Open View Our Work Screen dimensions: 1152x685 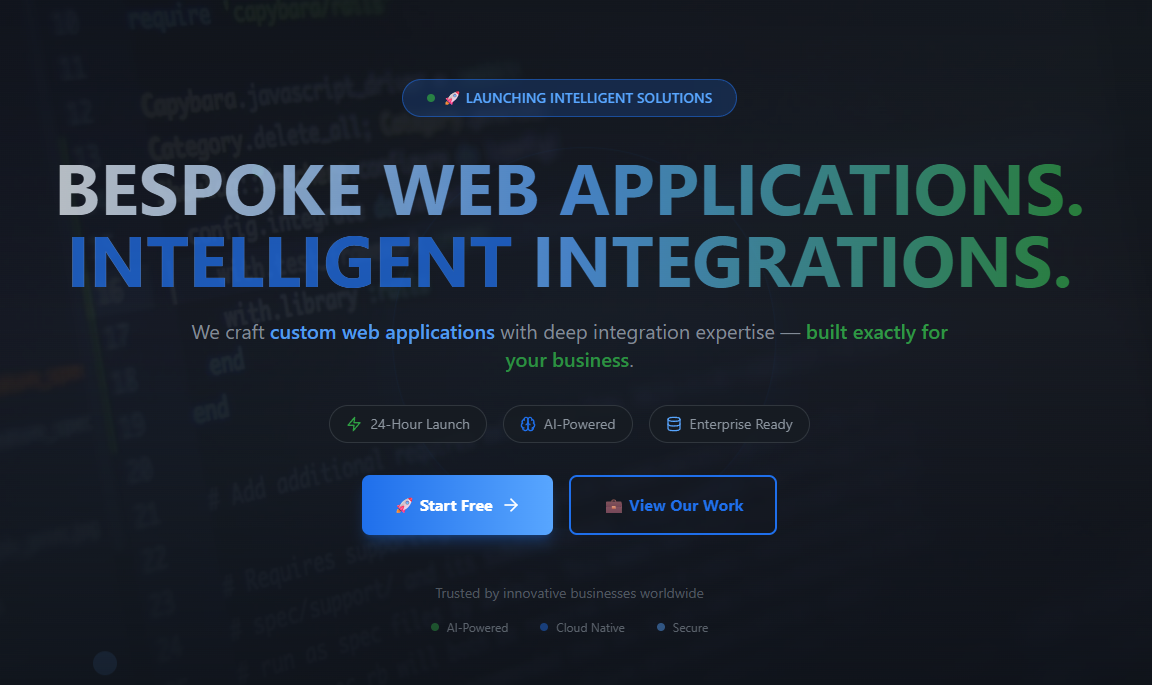(672, 505)
